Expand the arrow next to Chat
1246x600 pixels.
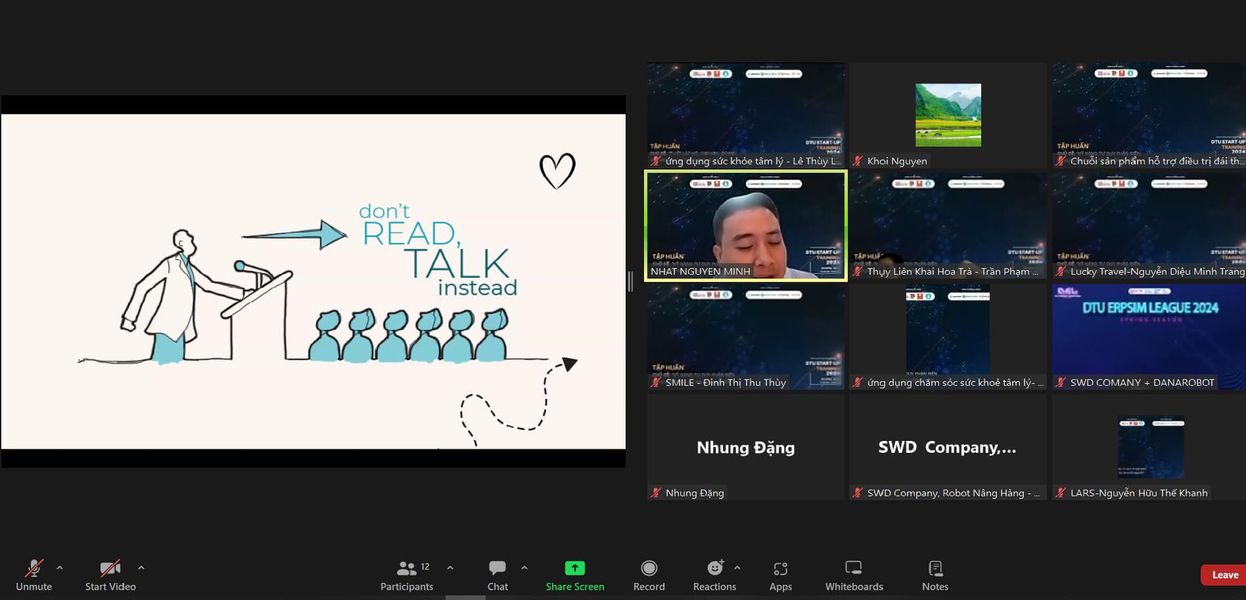[x=524, y=568]
